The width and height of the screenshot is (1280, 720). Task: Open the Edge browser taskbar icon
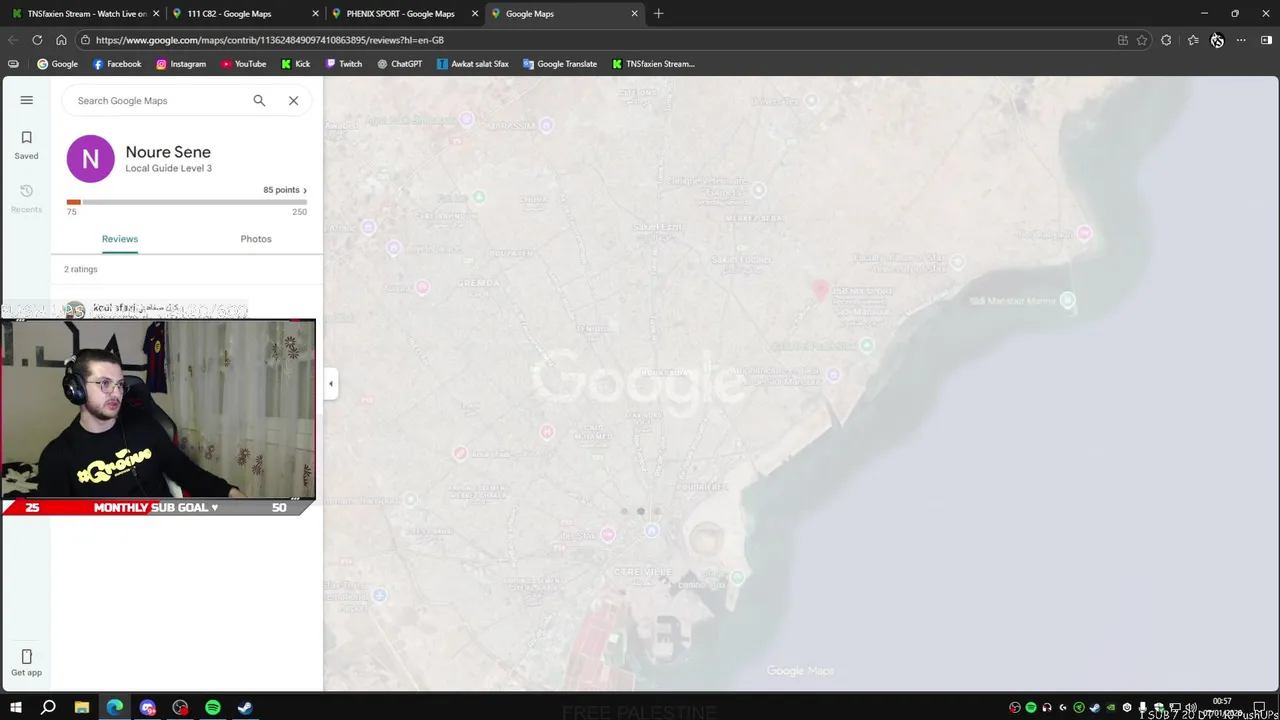click(x=115, y=708)
